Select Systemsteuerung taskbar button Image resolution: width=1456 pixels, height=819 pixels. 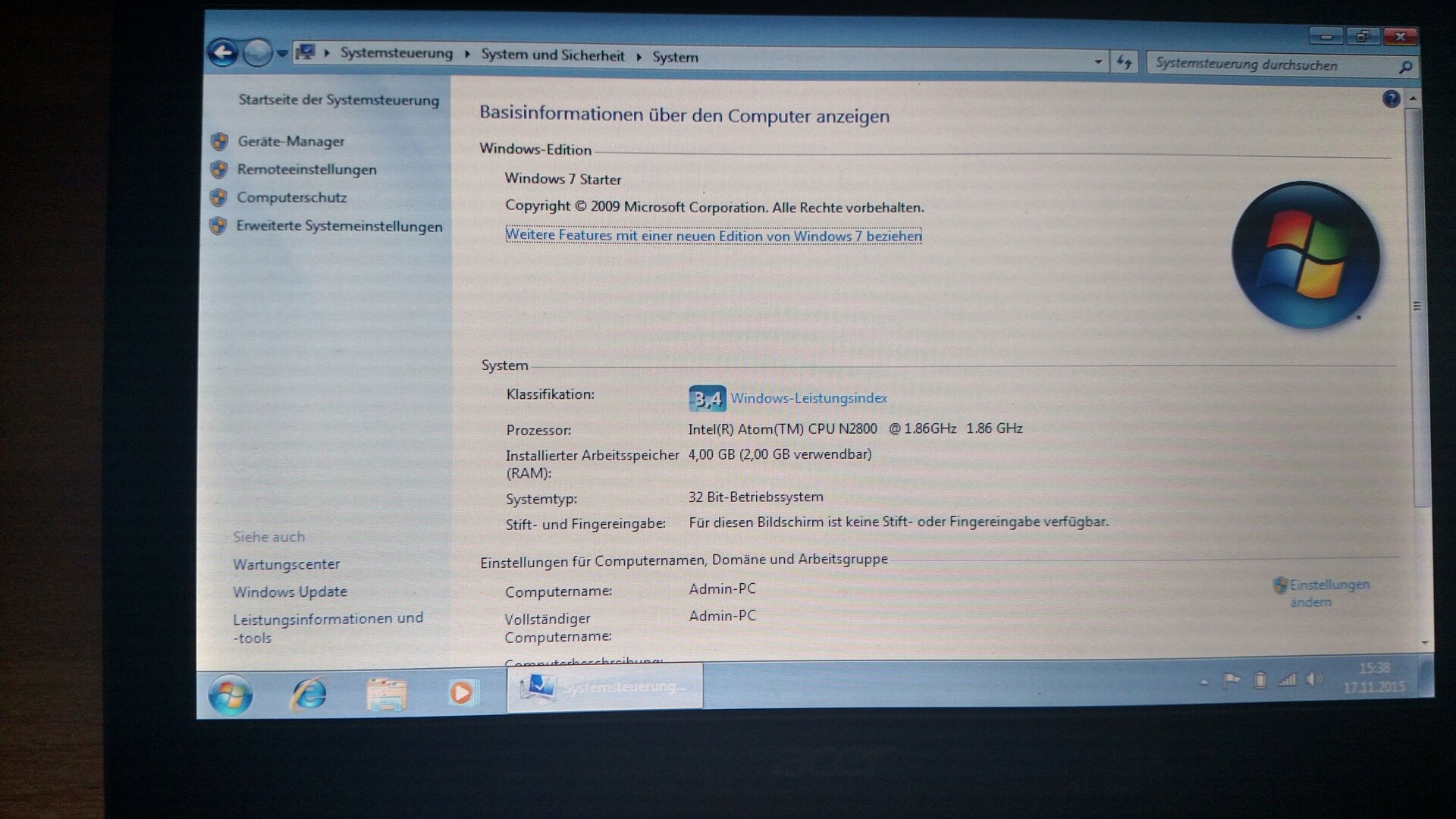[x=604, y=687]
